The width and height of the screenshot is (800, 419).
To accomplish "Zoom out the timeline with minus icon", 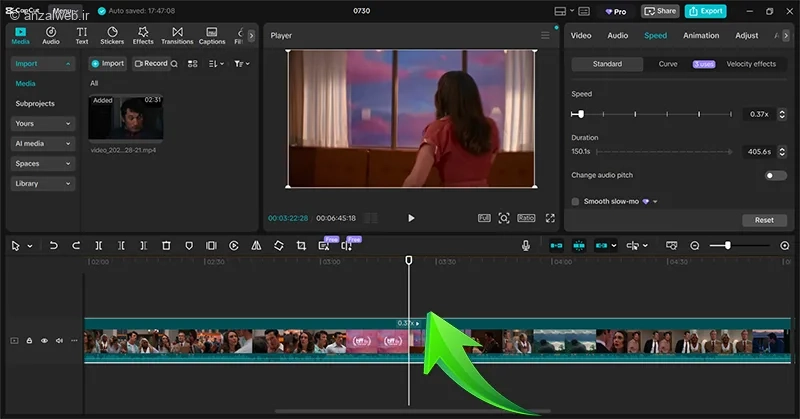I will click(x=696, y=245).
